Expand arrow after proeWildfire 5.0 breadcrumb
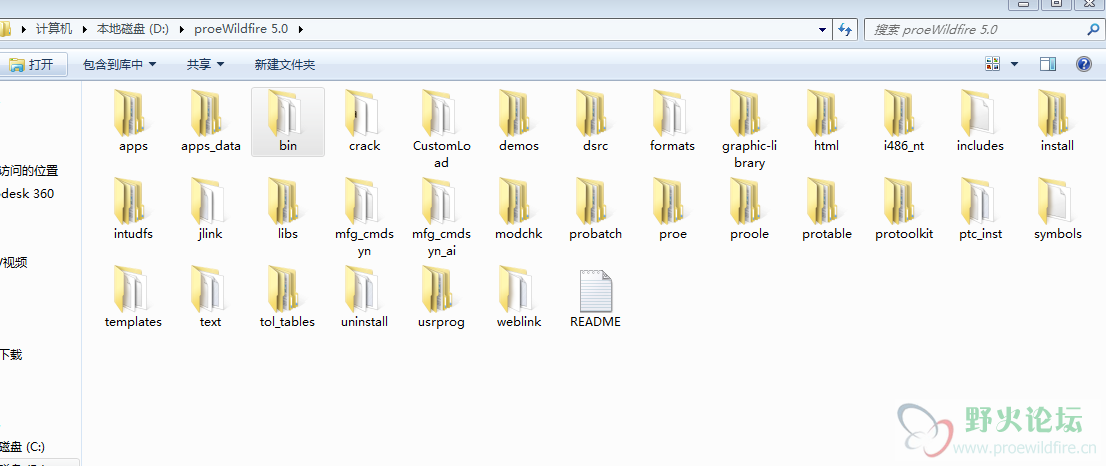 (x=301, y=29)
